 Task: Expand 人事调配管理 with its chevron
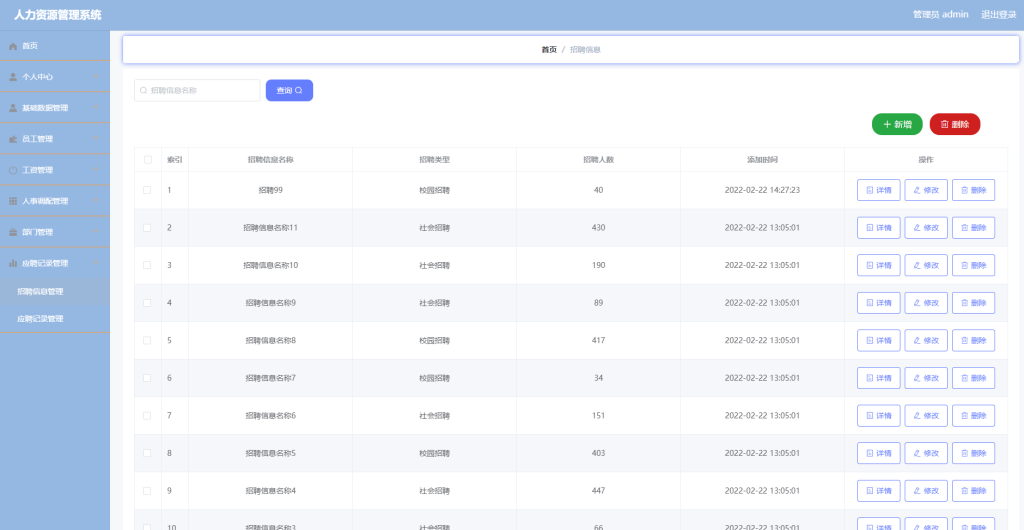(97, 201)
